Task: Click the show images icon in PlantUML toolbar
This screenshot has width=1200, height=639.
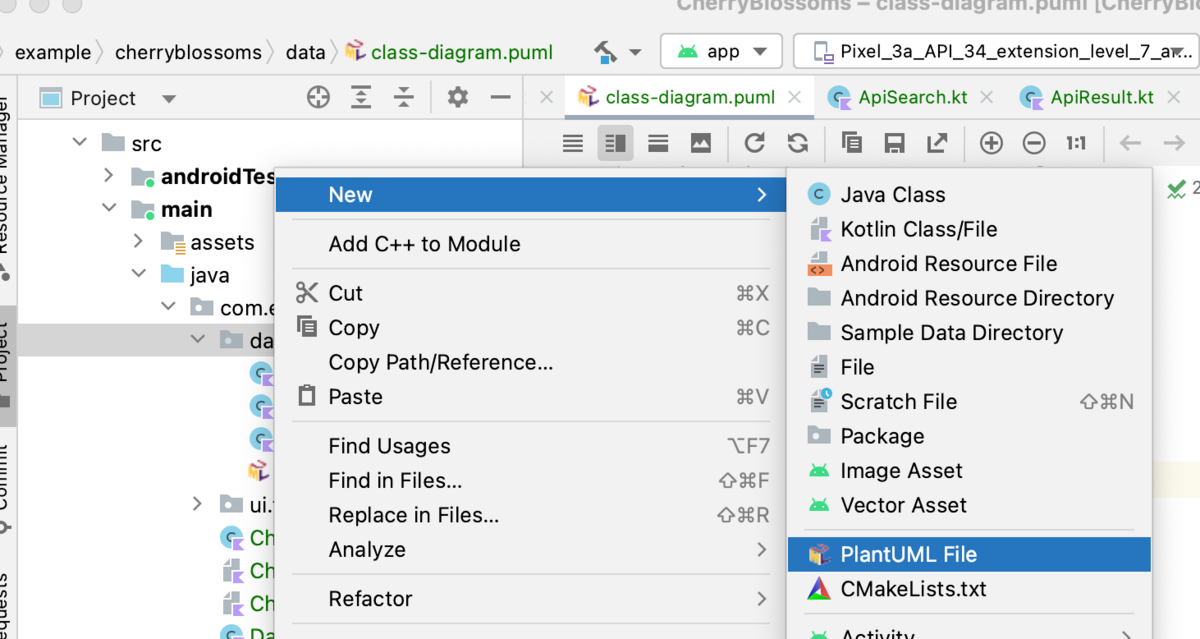Action: click(x=701, y=143)
